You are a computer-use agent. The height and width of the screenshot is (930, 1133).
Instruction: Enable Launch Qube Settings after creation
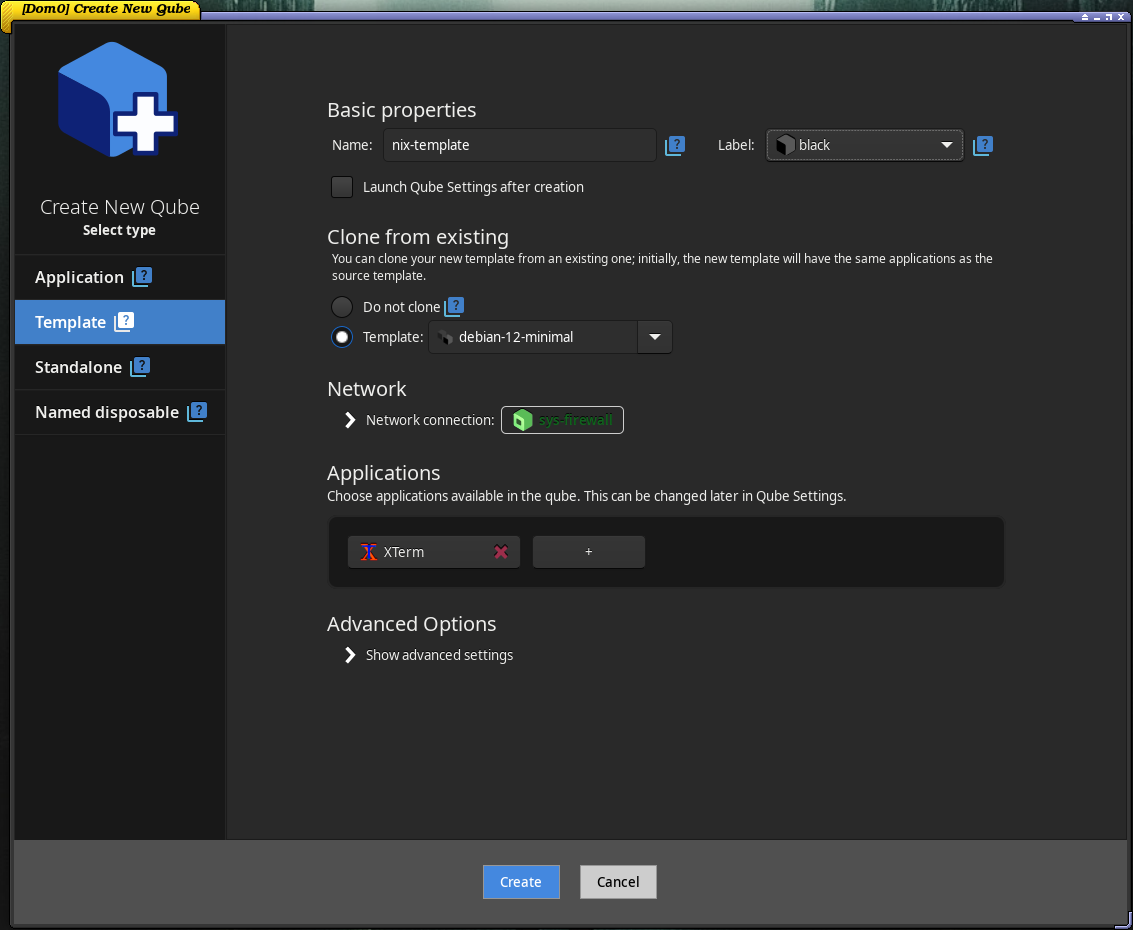[341, 187]
